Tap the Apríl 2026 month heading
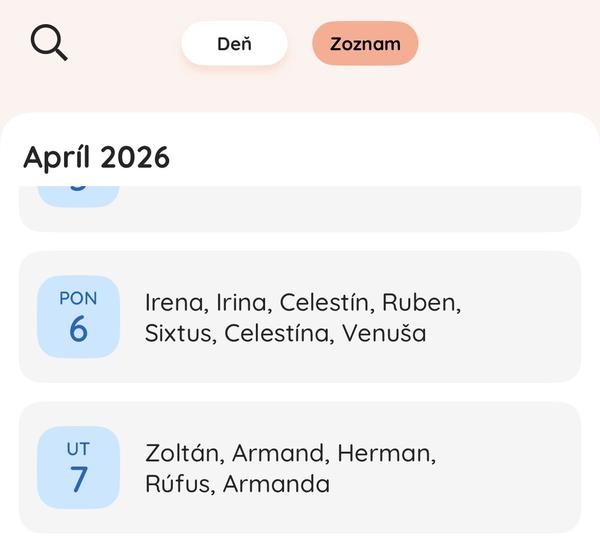 pyautogui.click(x=96, y=157)
